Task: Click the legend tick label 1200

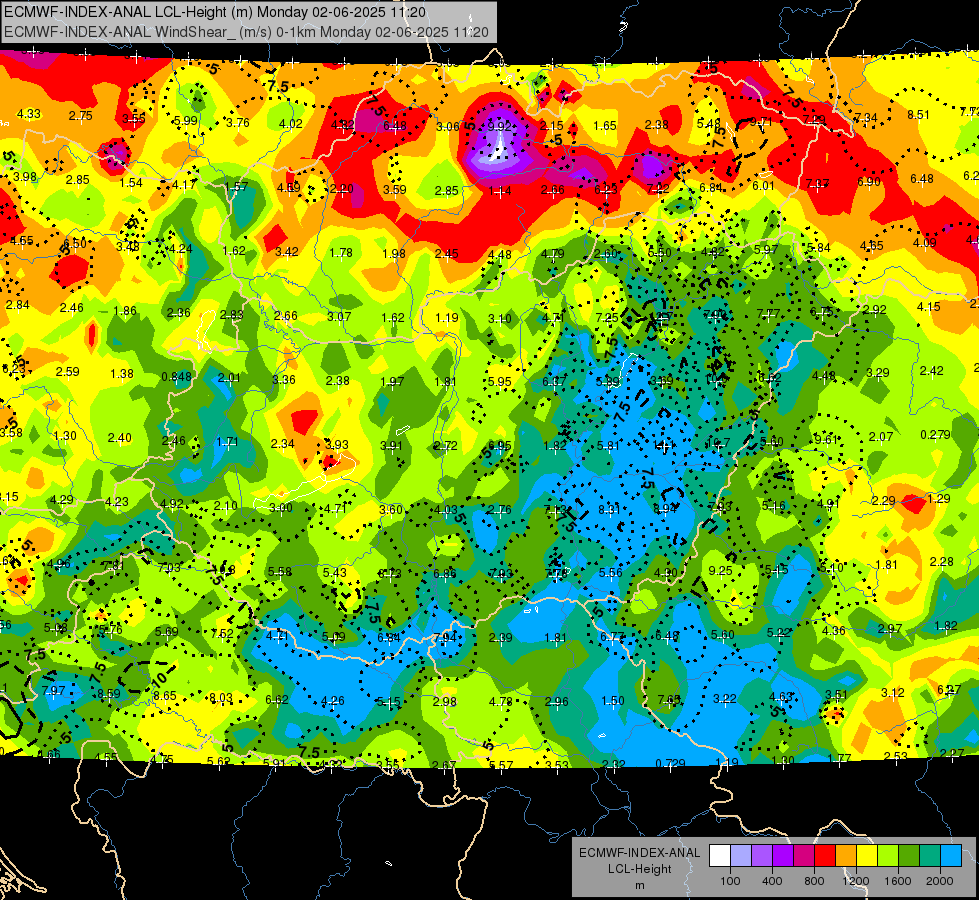Action: [856, 881]
